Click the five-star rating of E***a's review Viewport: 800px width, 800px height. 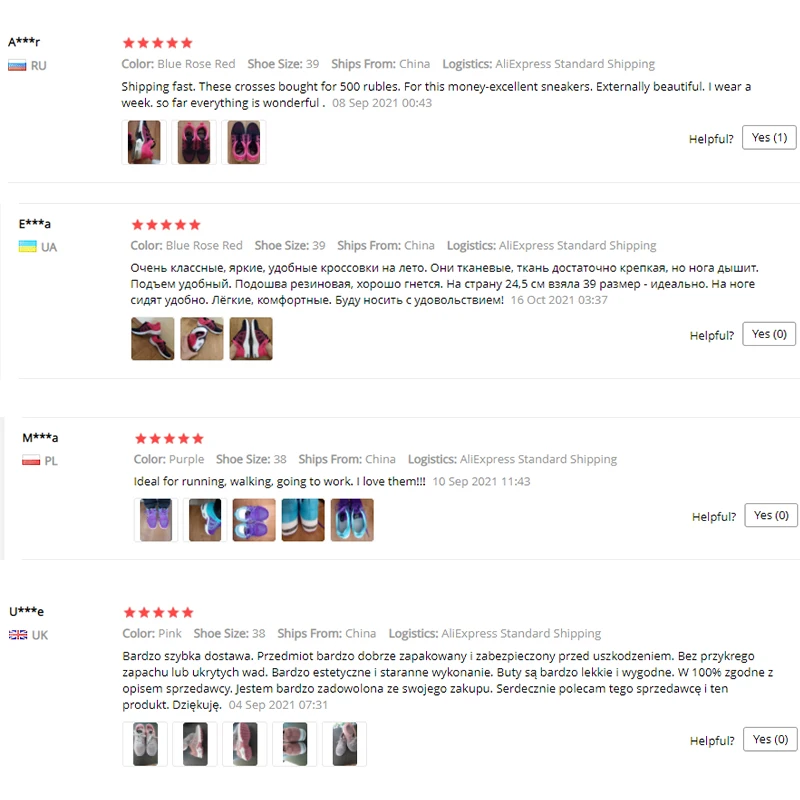pyautogui.click(x=166, y=224)
